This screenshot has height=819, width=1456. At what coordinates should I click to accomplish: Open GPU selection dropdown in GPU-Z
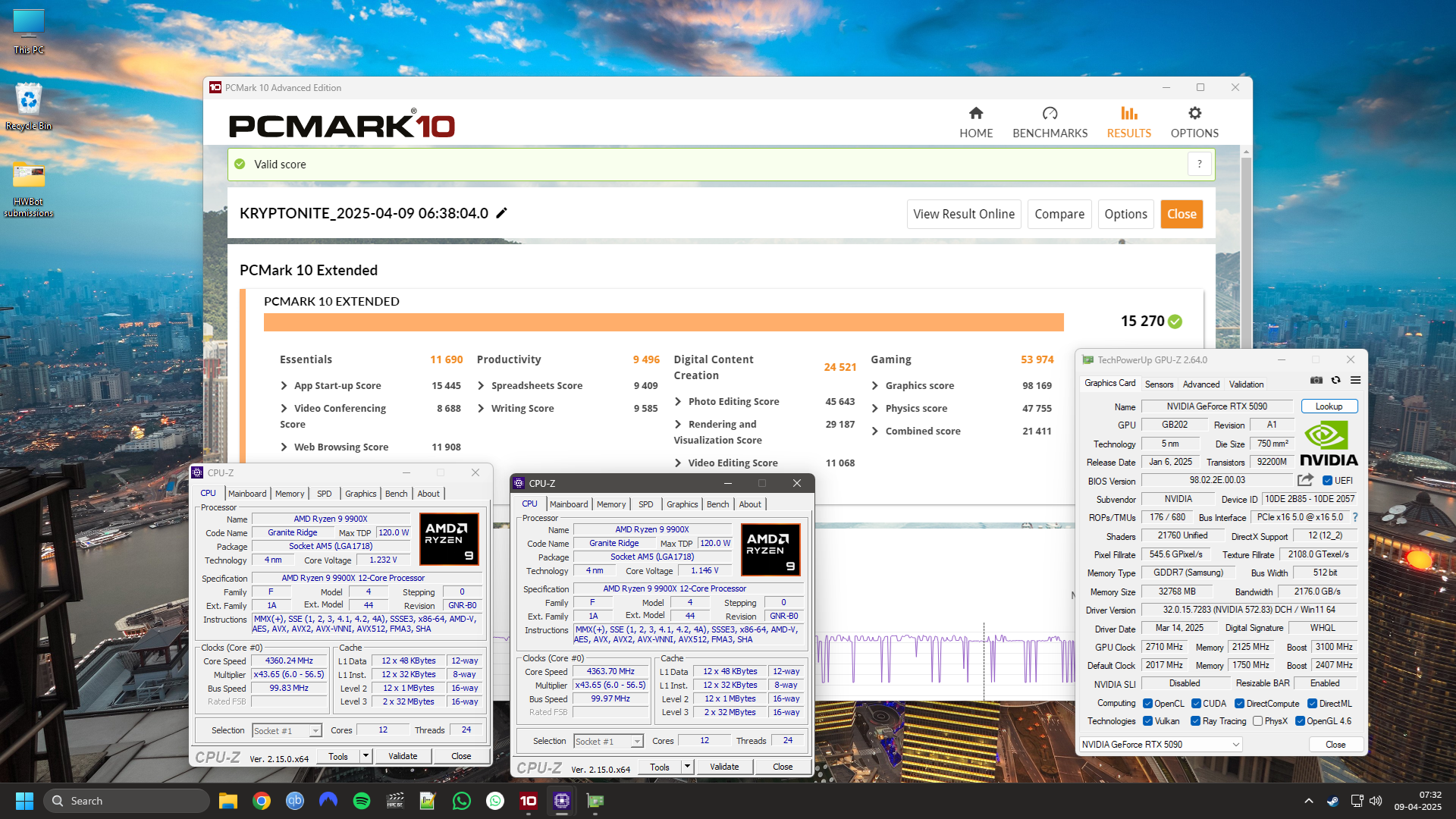click(x=1160, y=744)
